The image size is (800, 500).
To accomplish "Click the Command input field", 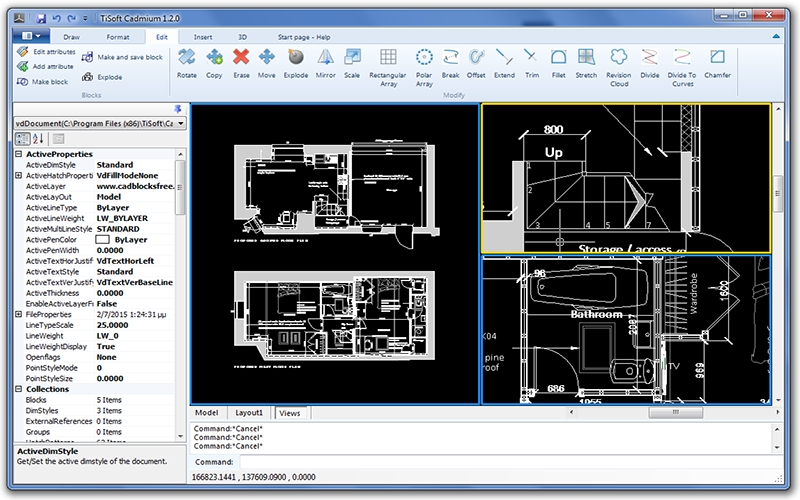I will click(510, 462).
